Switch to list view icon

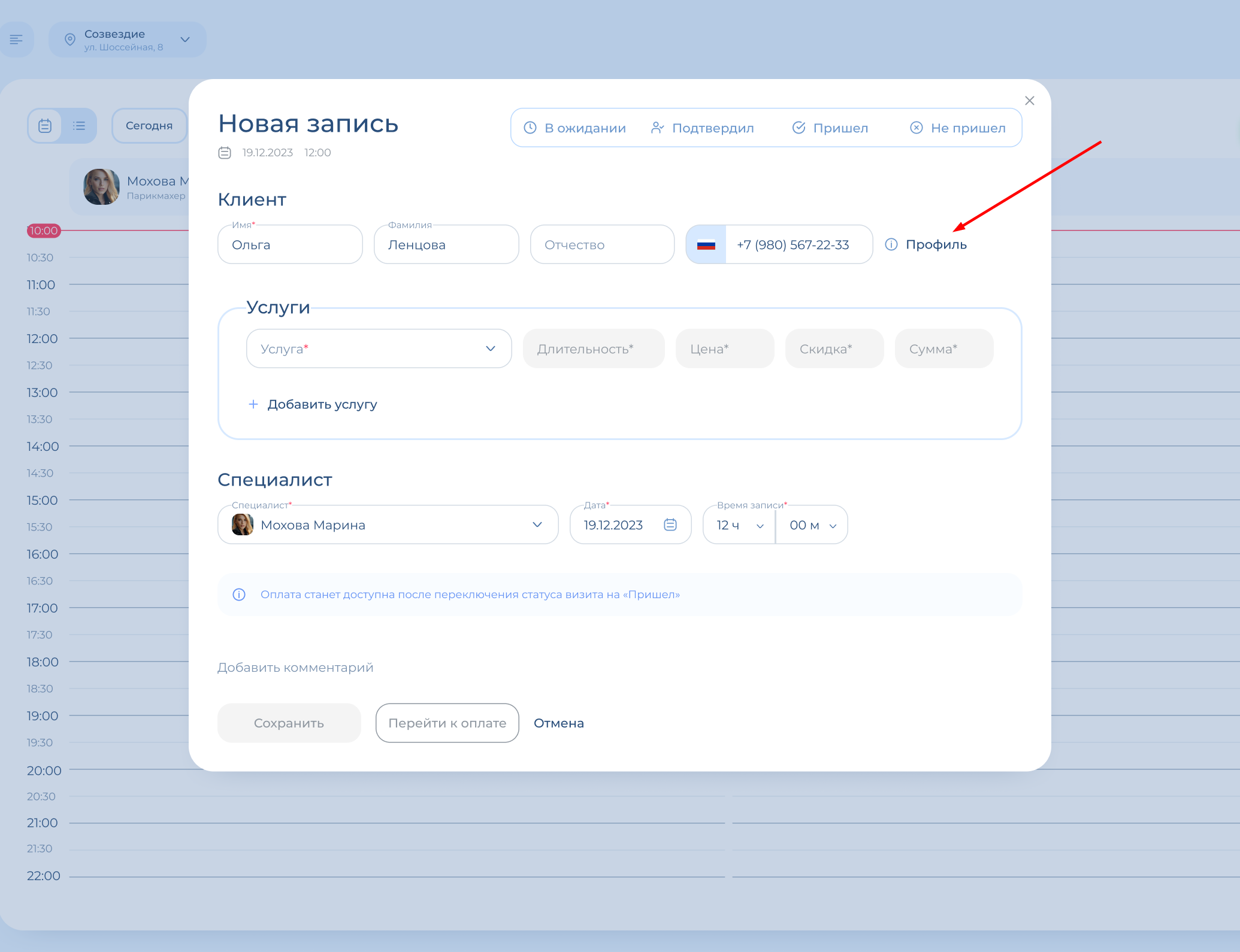pos(79,126)
